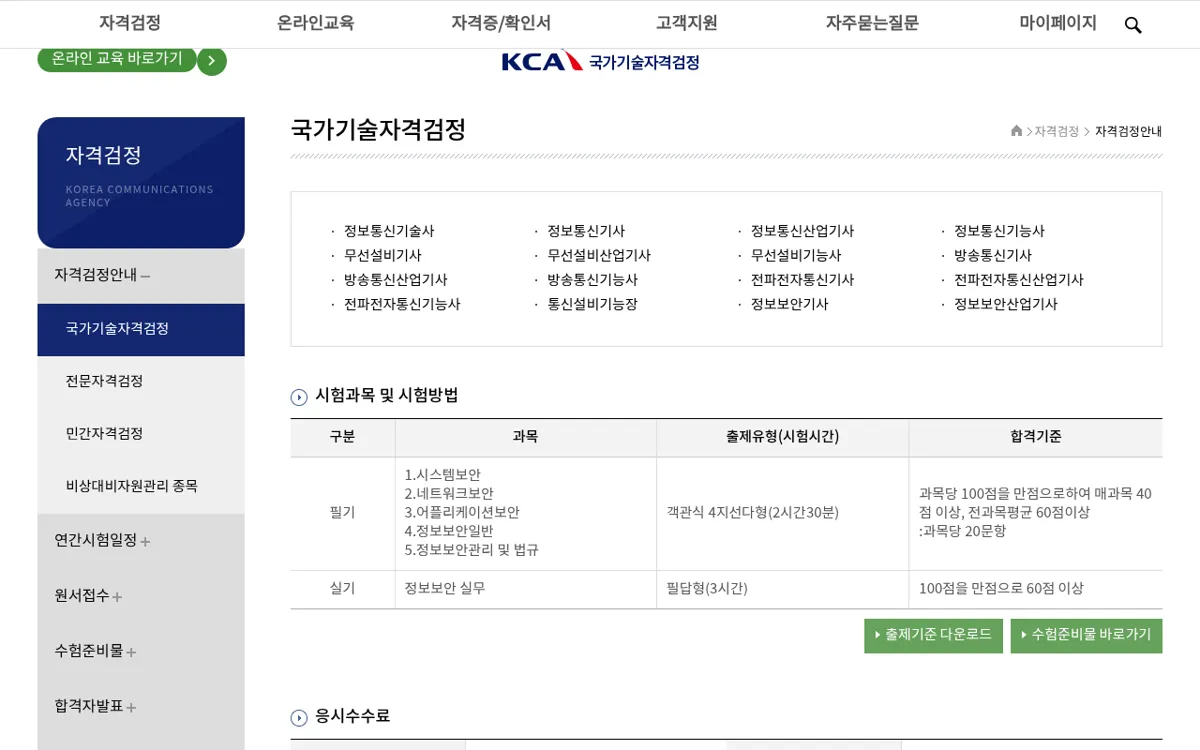Click the home icon in breadcrumb
Viewport: 1200px width, 750px height.
click(x=1016, y=131)
